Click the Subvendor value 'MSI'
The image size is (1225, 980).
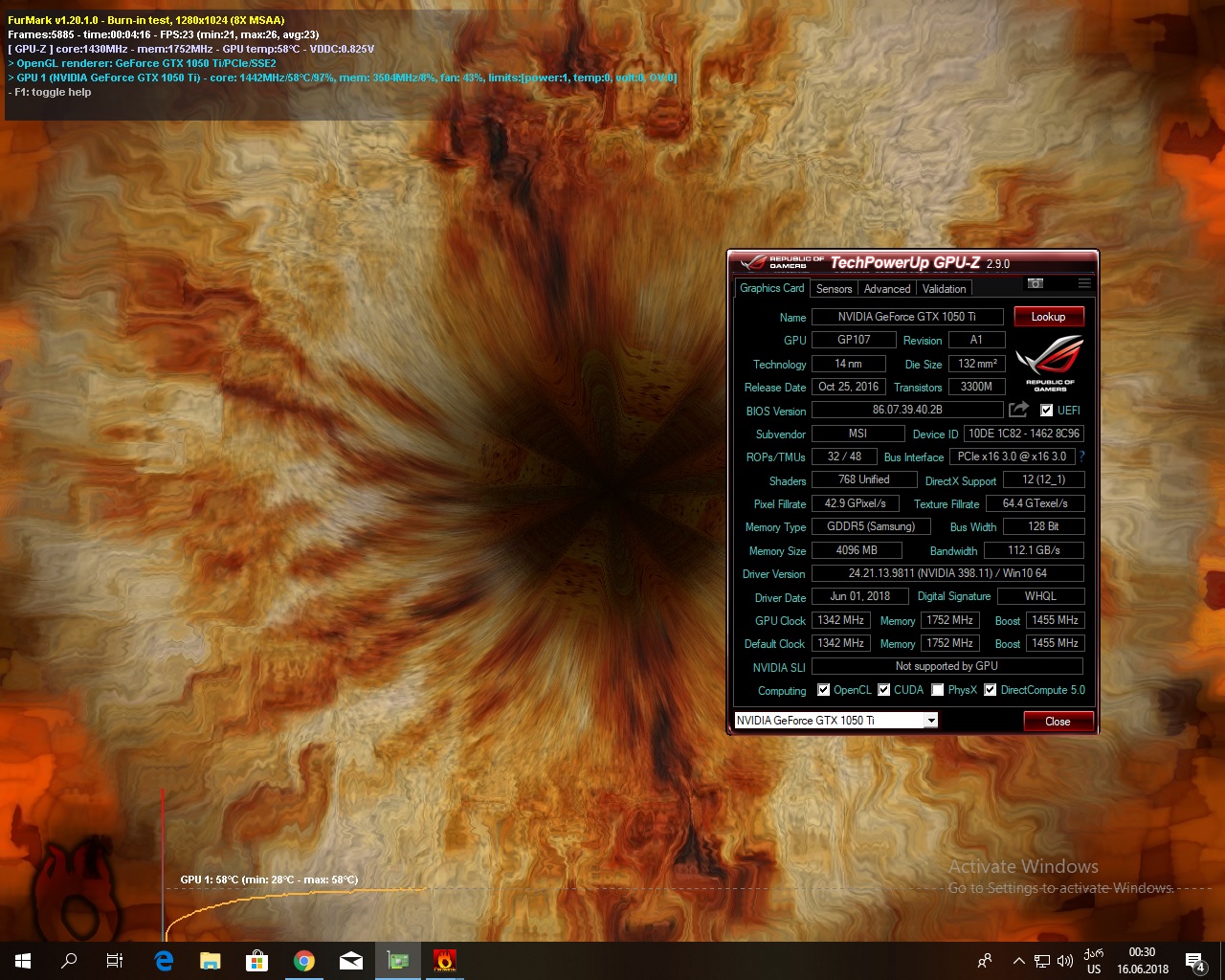pyautogui.click(x=857, y=434)
